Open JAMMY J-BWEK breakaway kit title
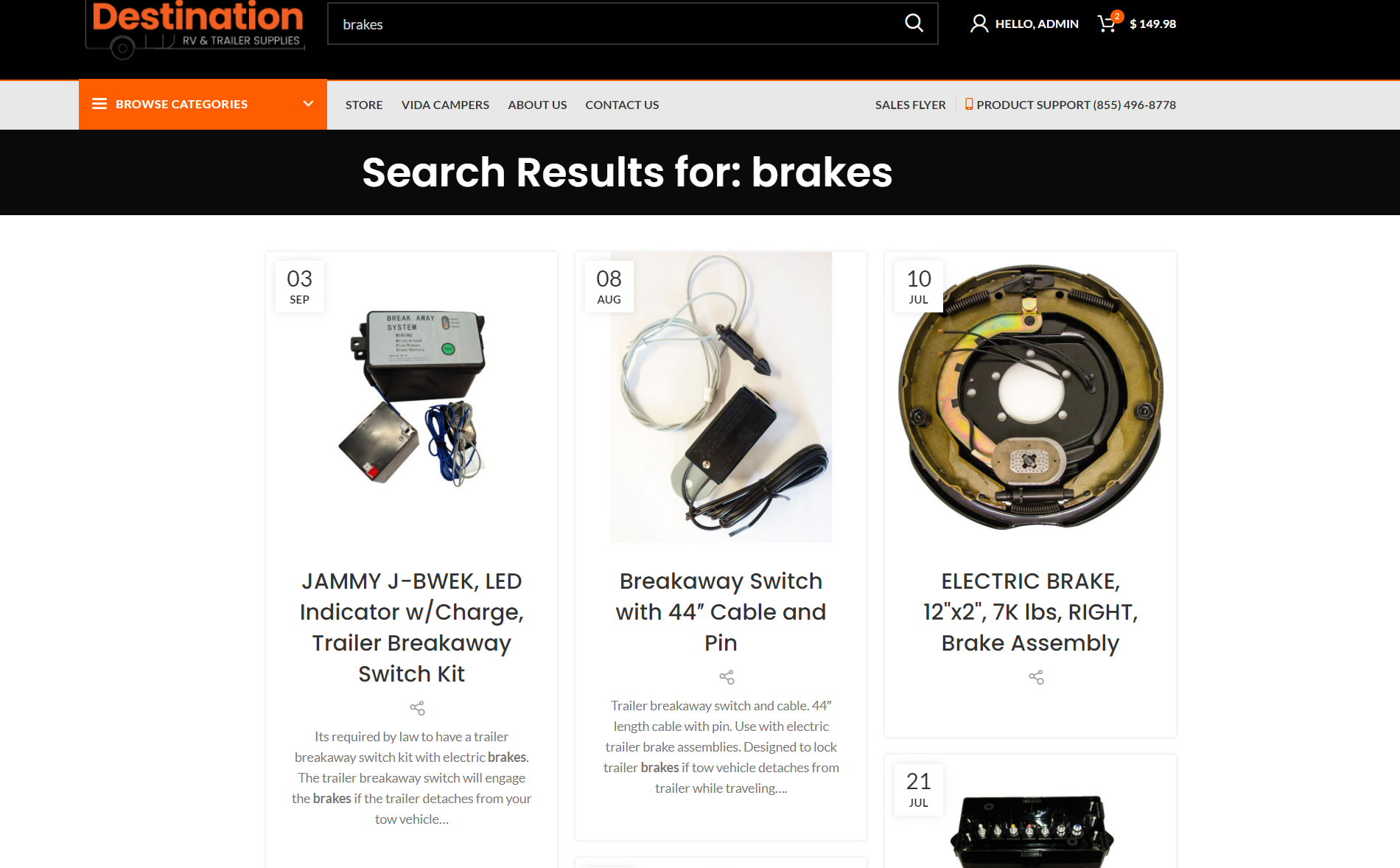1400x868 pixels. click(412, 627)
